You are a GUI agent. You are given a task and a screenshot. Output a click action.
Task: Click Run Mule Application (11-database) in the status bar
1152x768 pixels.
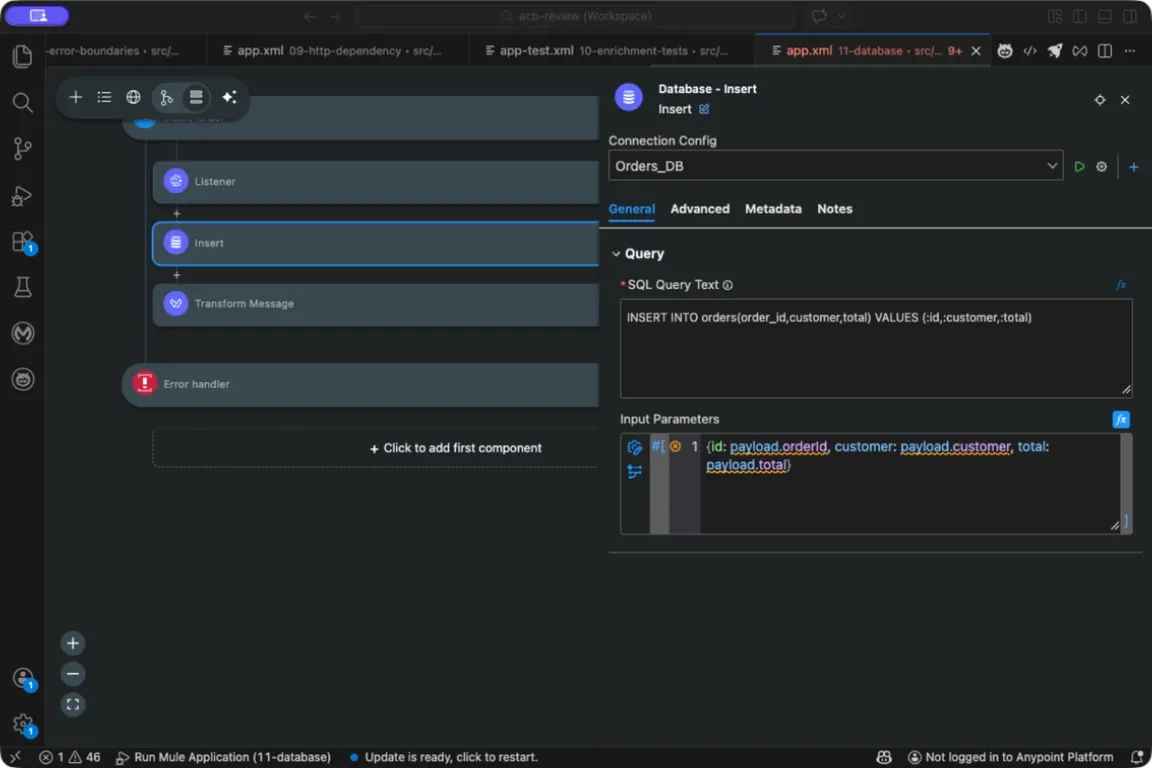[x=223, y=757]
